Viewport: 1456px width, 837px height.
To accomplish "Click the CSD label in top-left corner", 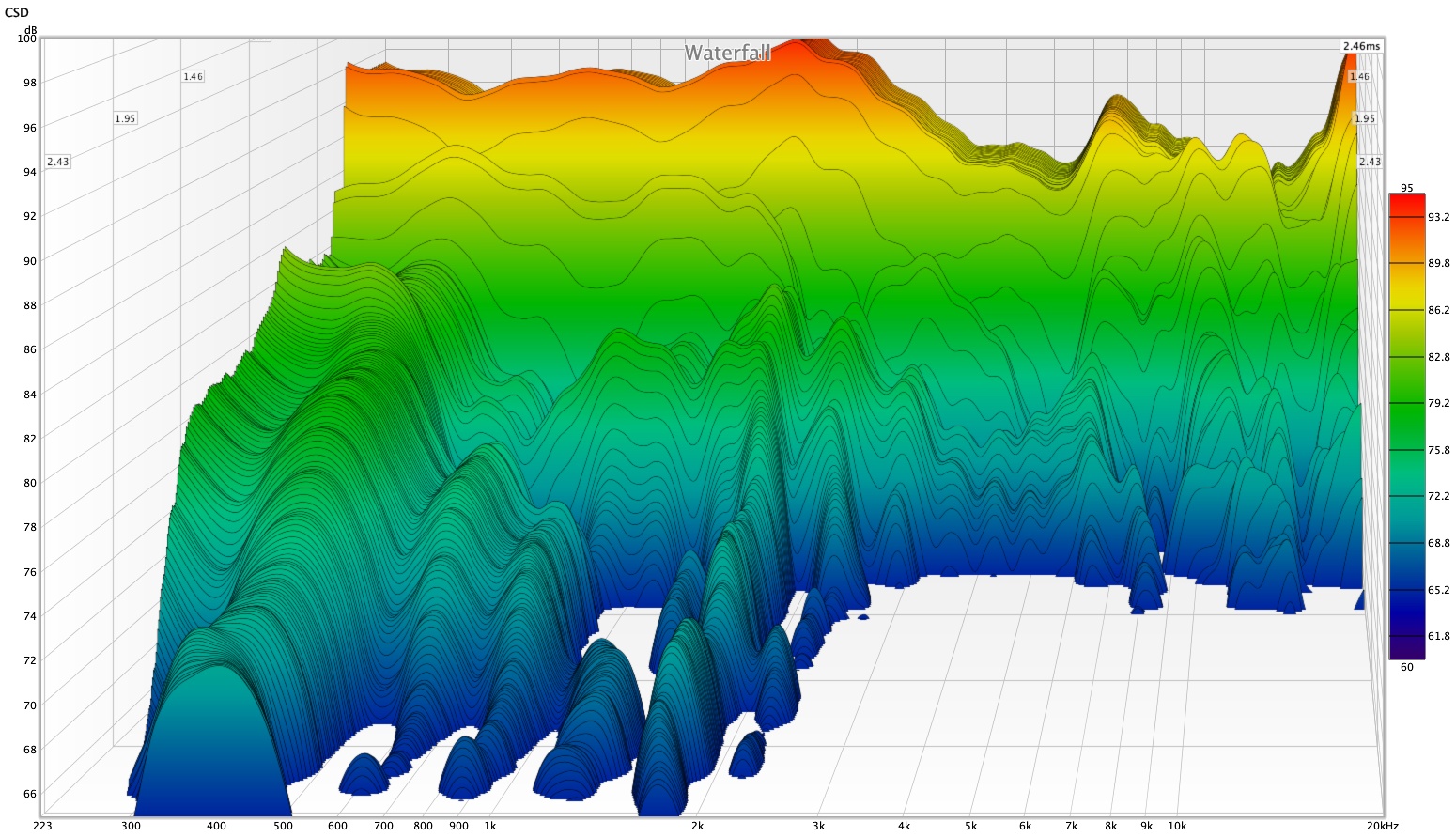I will pyautogui.click(x=17, y=12).
